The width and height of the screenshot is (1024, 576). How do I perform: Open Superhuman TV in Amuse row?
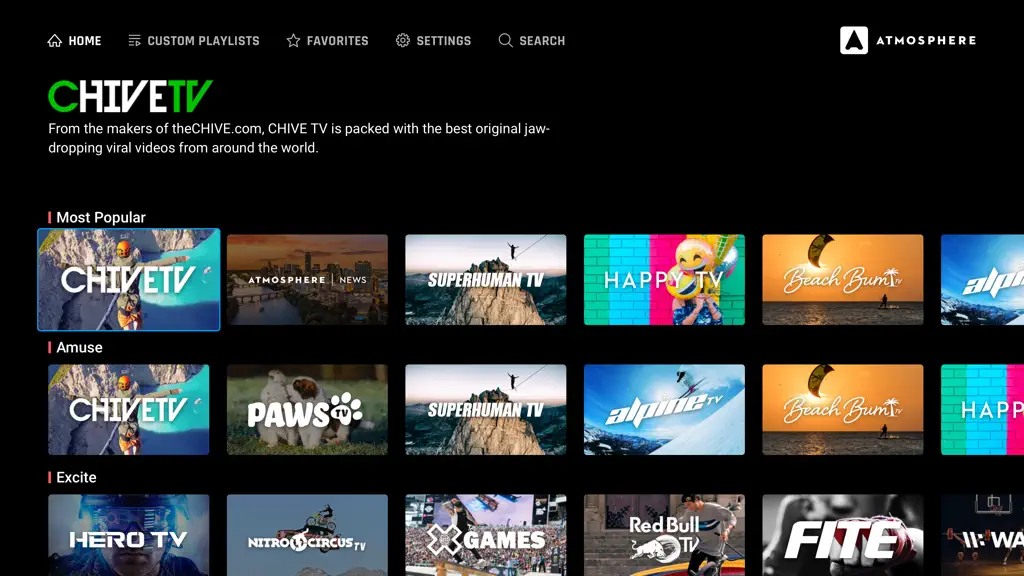pyautogui.click(x=485, y=409)
